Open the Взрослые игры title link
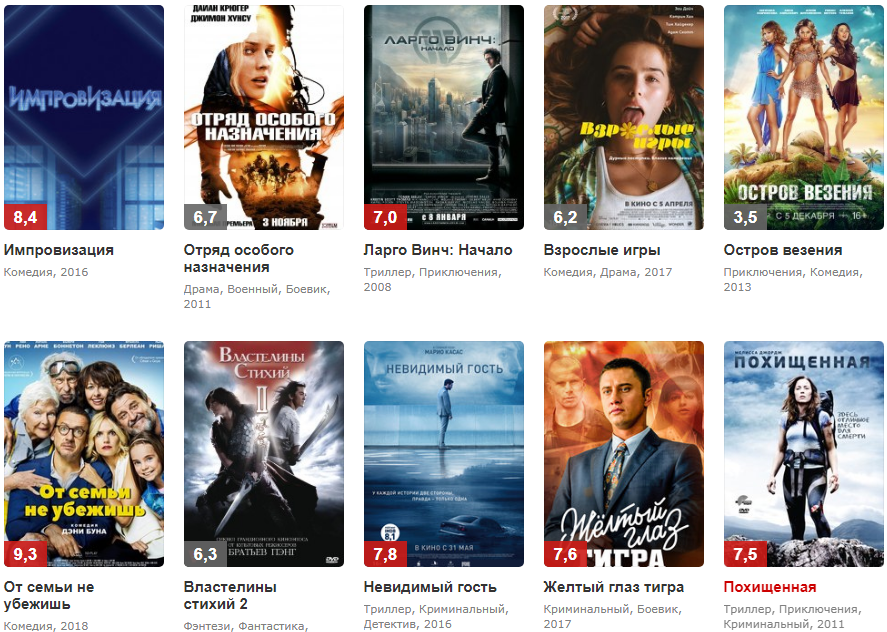This screenshot has height=632, width=887. (x=602, y=250)
